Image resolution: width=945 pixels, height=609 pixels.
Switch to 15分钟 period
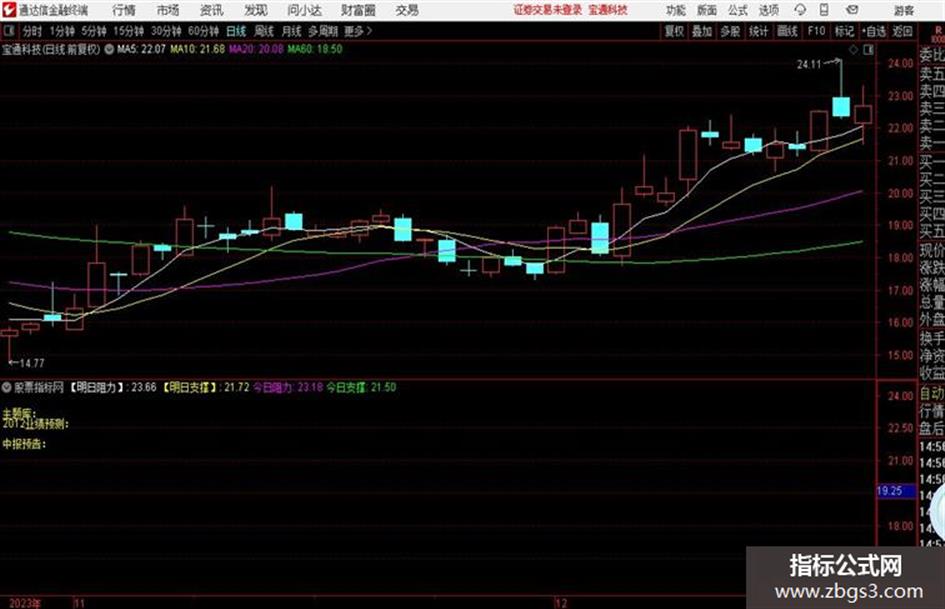pyautogui.click(x=128, y=31)
